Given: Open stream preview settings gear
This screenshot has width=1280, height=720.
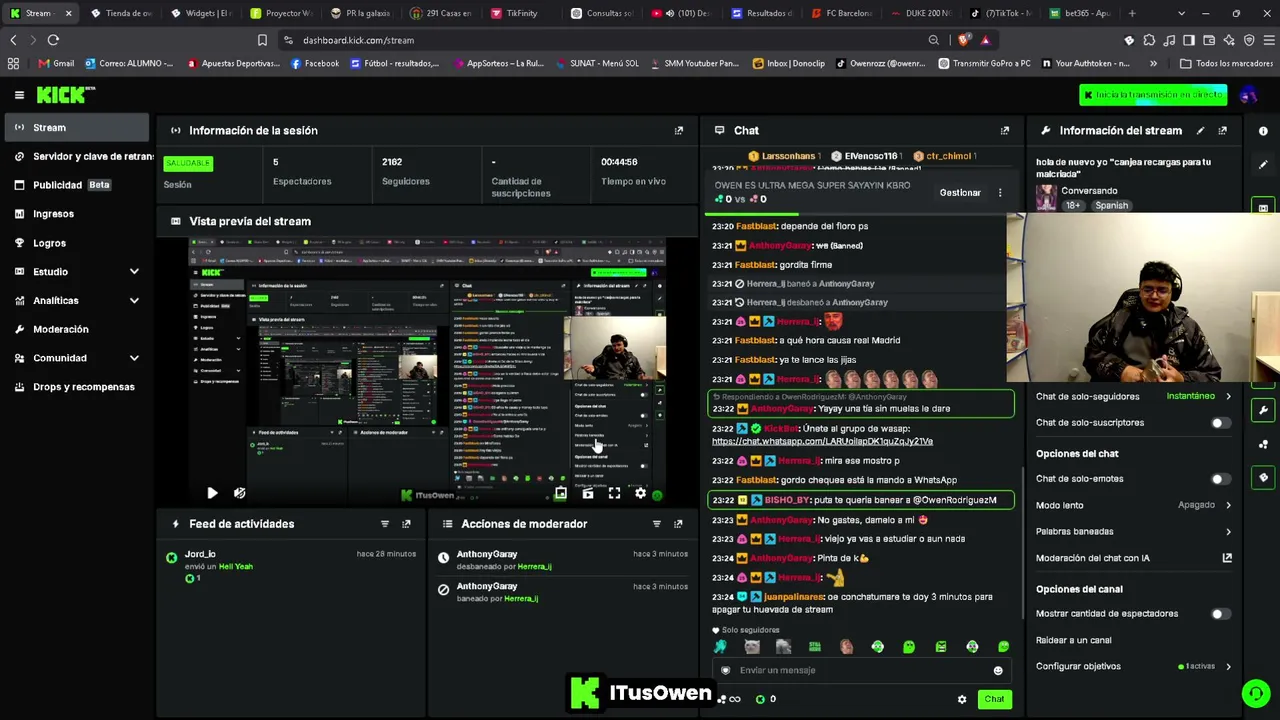Looking at the screenshot, I should [x=641, y=493].
